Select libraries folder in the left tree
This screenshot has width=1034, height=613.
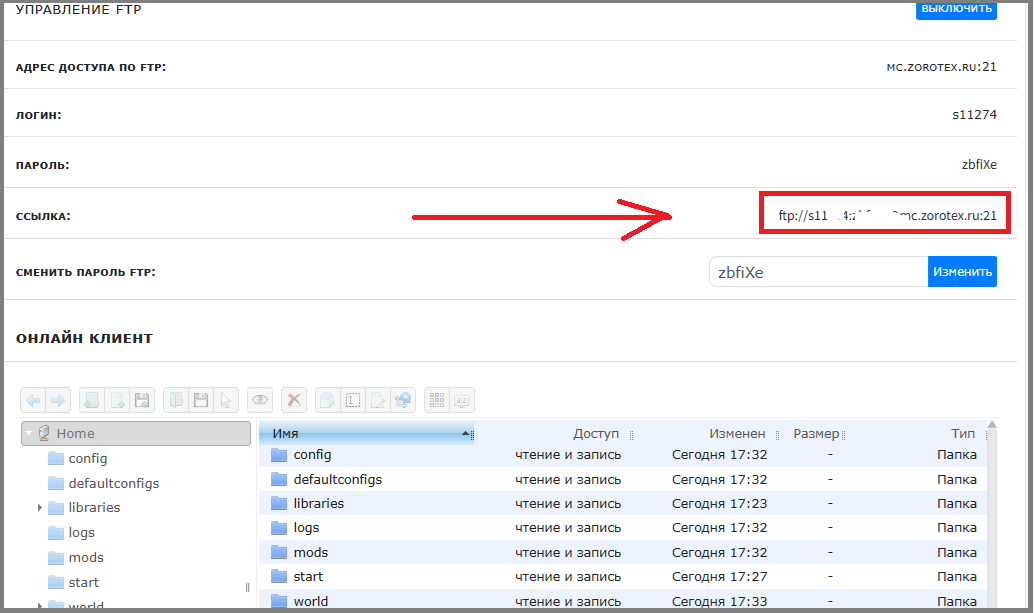pos(94,508)
